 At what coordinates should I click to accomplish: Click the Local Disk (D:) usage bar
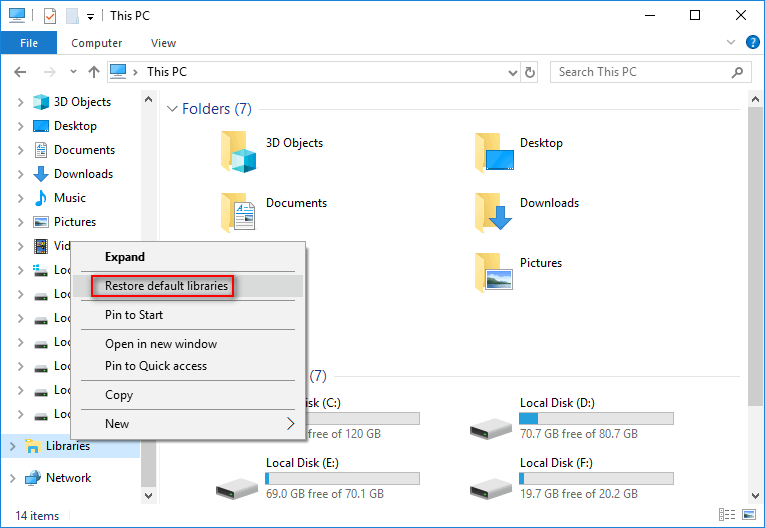click(596, 418)
